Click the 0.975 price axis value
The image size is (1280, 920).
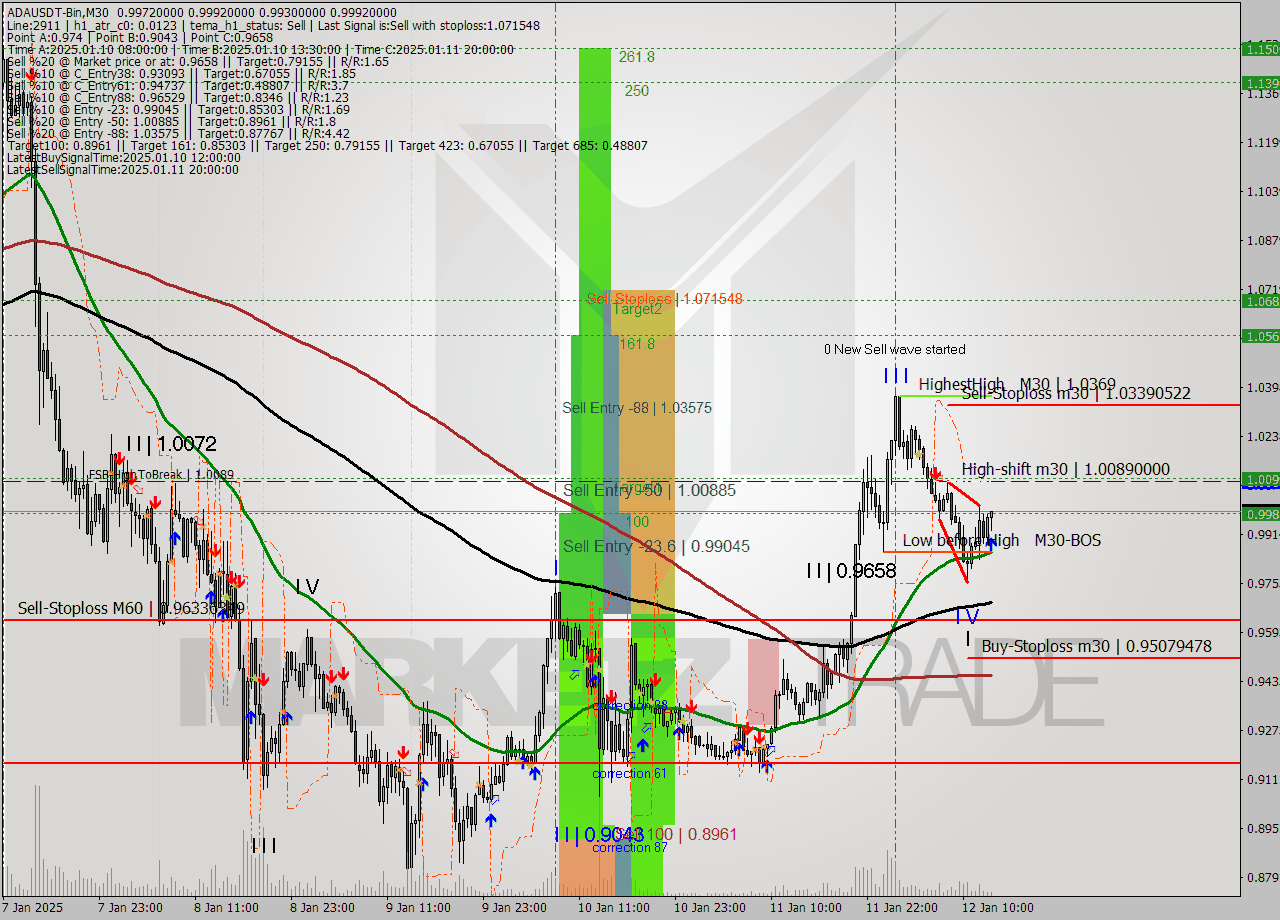pos(1262,583)
